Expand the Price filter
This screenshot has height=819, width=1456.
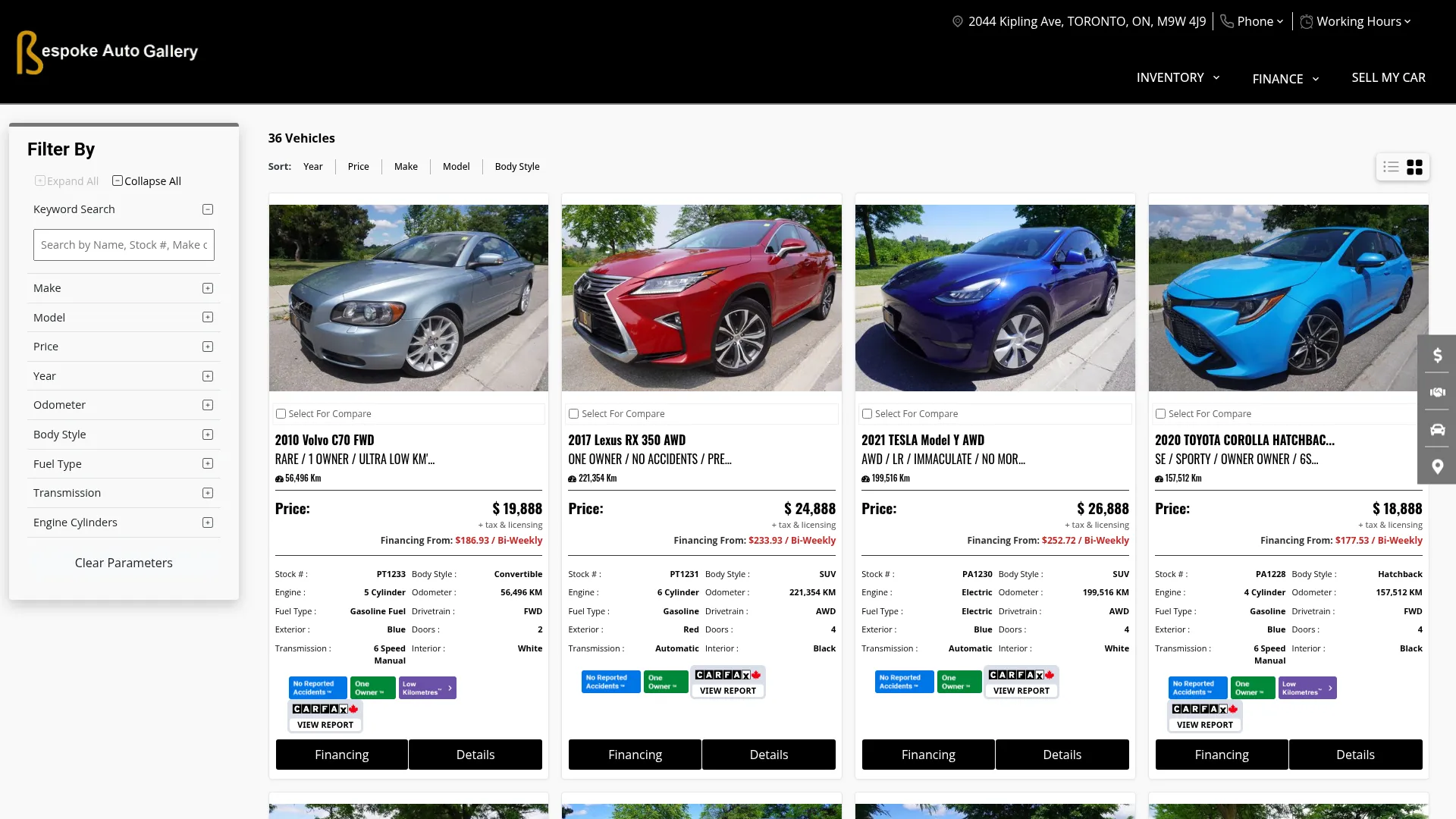[x=208, y=347]
